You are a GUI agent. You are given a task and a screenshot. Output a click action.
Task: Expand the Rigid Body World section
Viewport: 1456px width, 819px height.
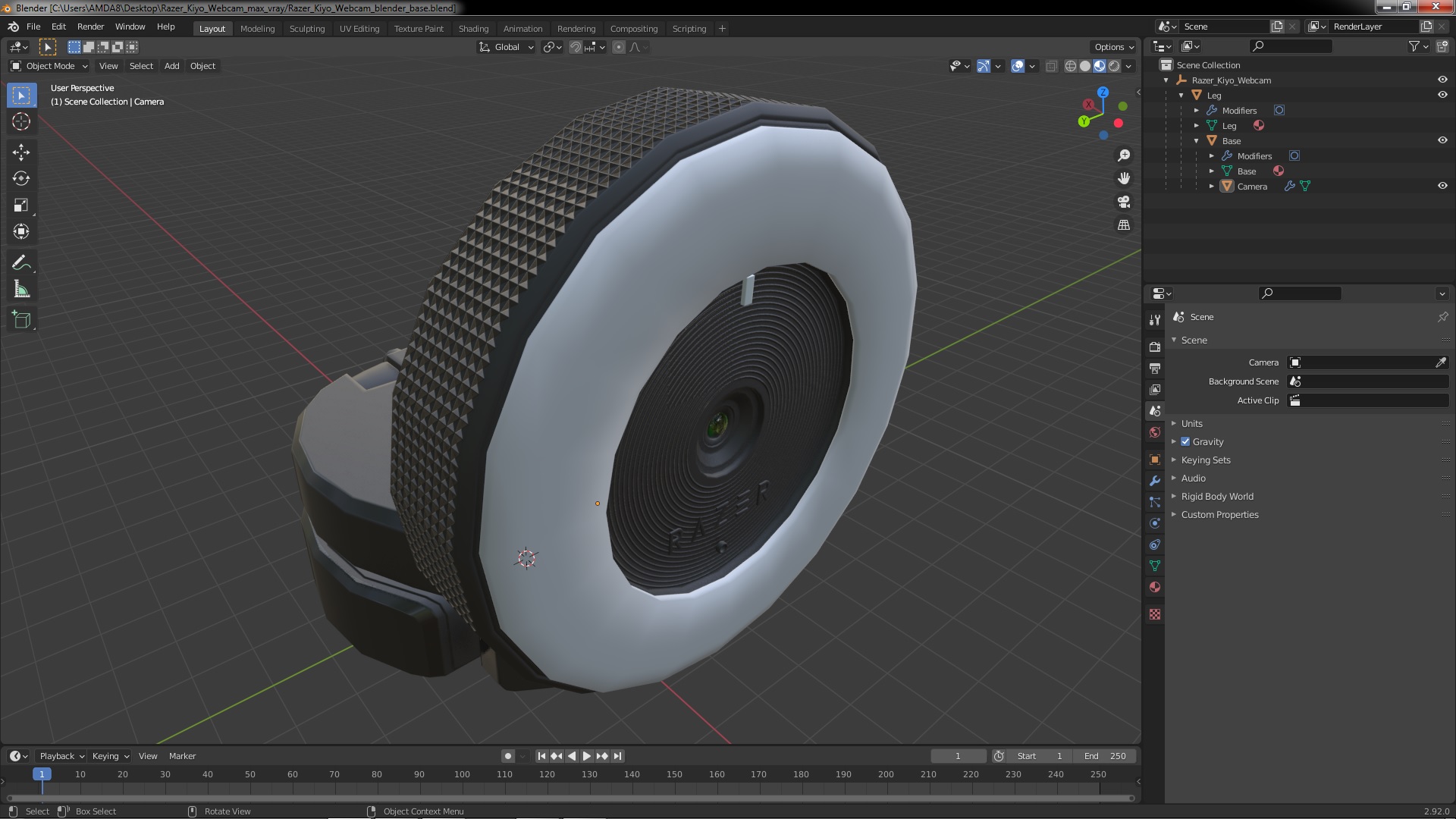(1216, 496)
